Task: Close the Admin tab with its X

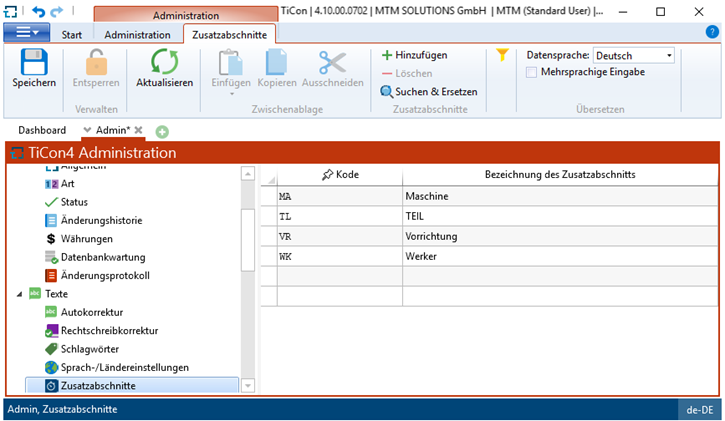Action: (x=138, y=130)
